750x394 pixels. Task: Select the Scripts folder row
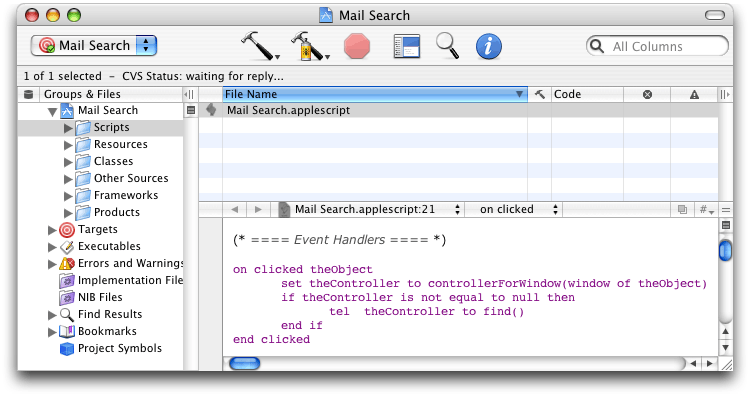tap(100, 127)
